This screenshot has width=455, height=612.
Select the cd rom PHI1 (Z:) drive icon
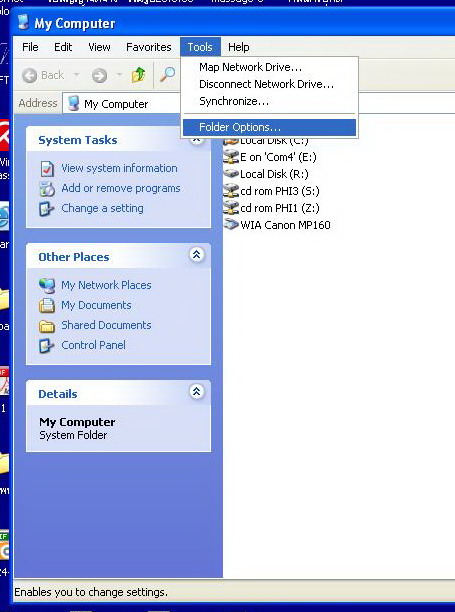(231, 208)
